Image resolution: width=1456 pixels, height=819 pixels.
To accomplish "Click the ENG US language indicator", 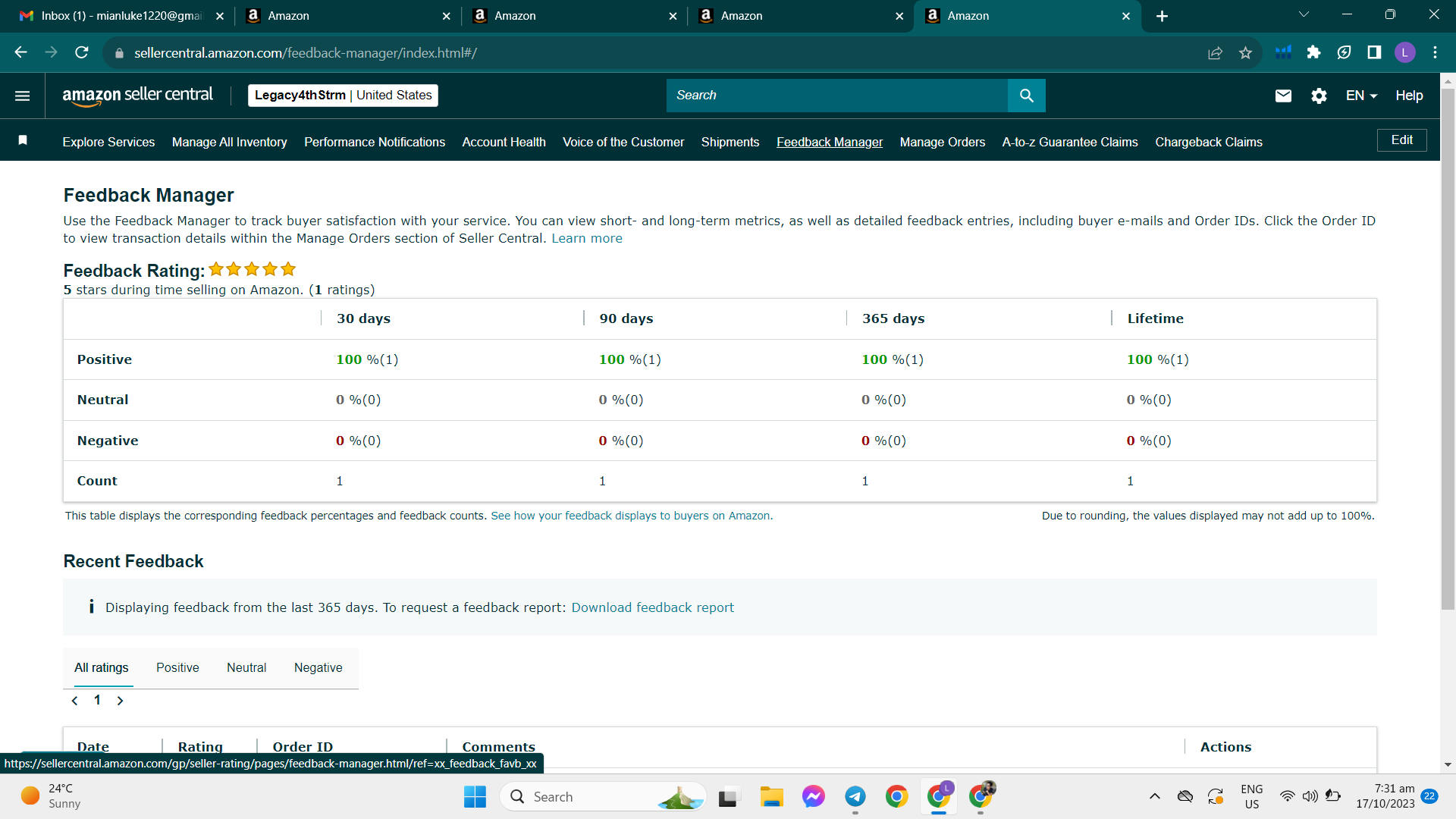I will pos(1252,796).
